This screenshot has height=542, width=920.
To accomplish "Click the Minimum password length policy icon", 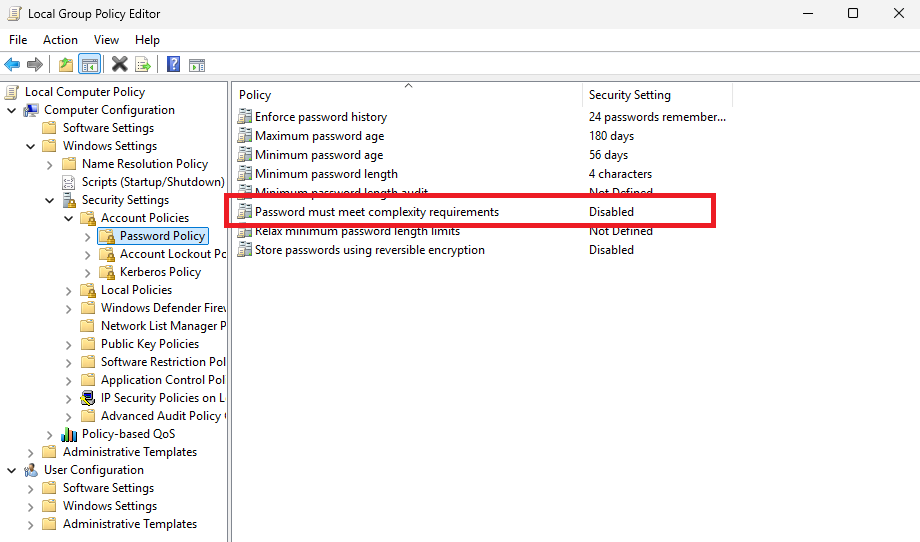I will point(245,174).
